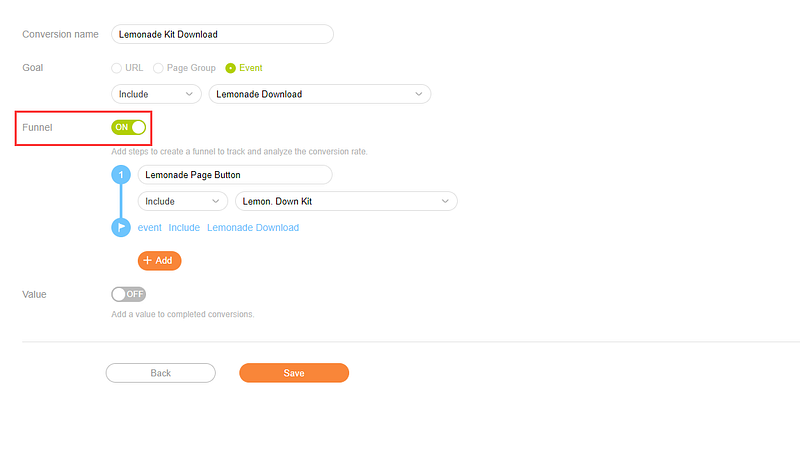Open the goal Include dropdown
This screenshot has height=464, width=800.
[157, 94]
